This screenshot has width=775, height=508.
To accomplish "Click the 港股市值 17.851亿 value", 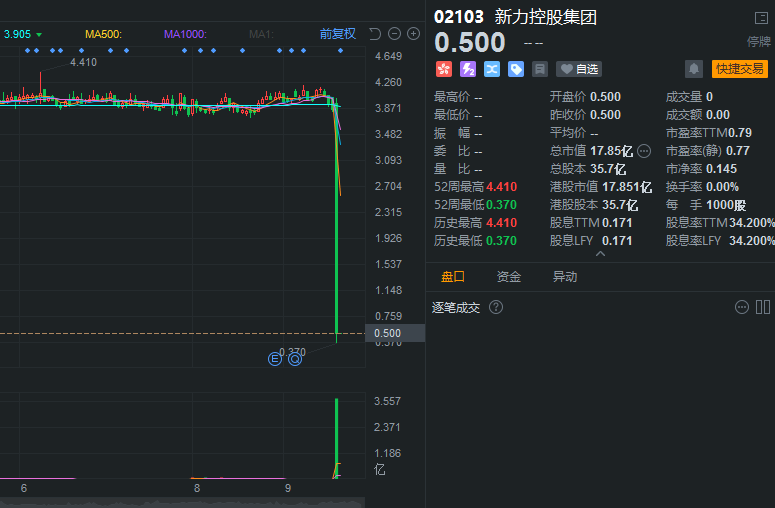I will coord(627,187).
